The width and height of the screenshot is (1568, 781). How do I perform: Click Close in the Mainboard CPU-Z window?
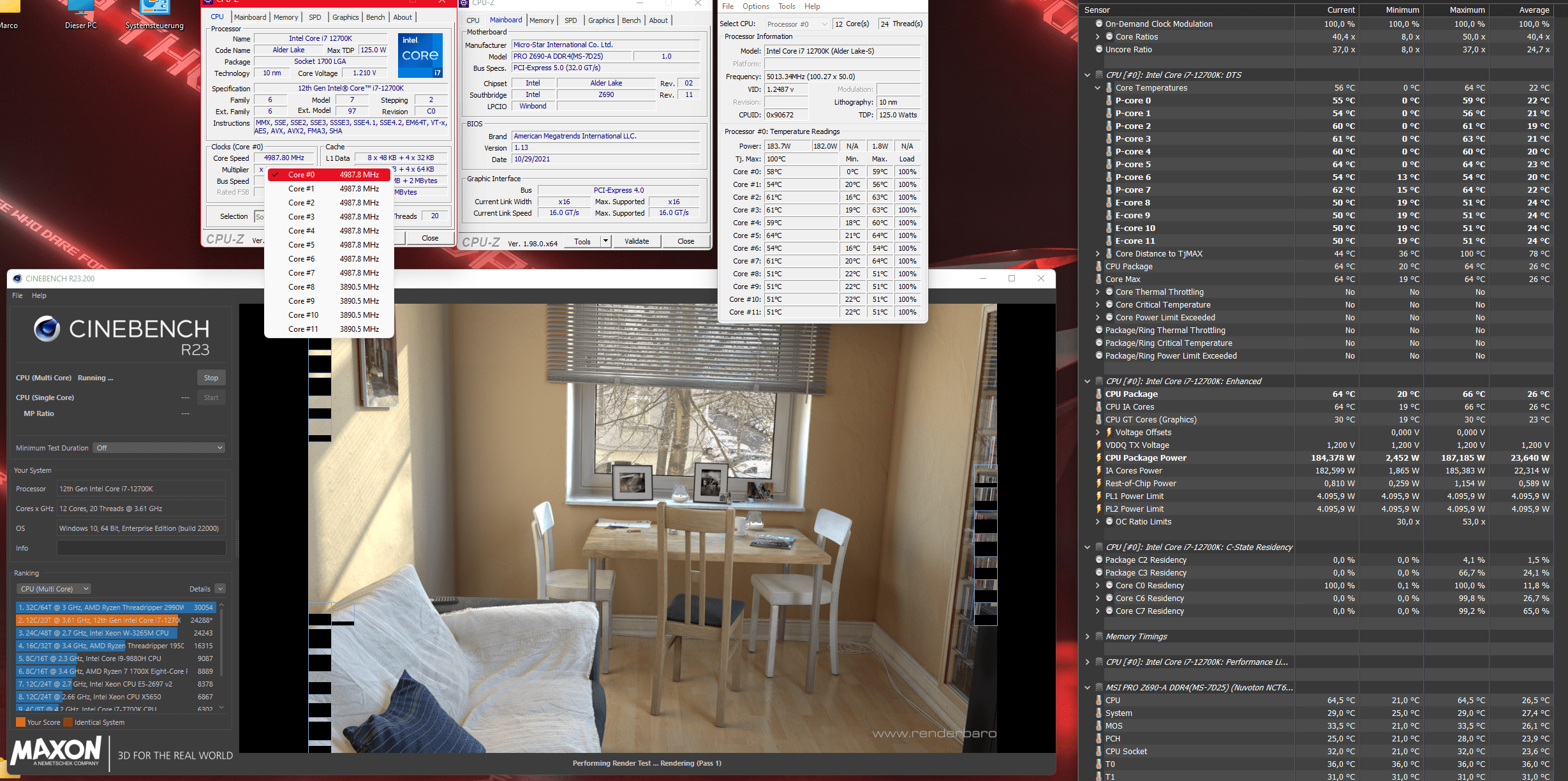coord(686,241)
